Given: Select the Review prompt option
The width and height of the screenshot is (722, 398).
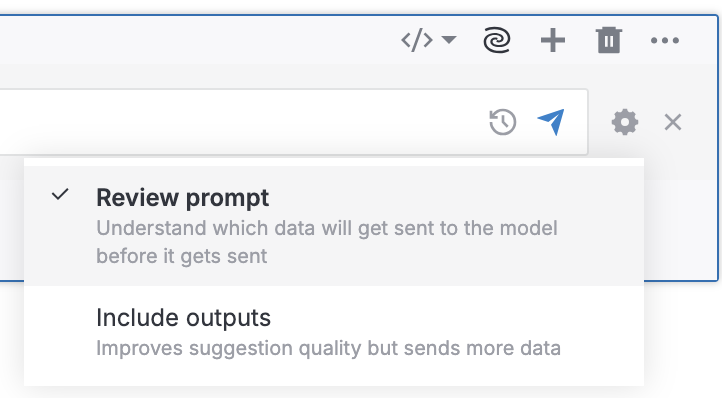Looking at the screenshot, I should (x=334, y=226).
